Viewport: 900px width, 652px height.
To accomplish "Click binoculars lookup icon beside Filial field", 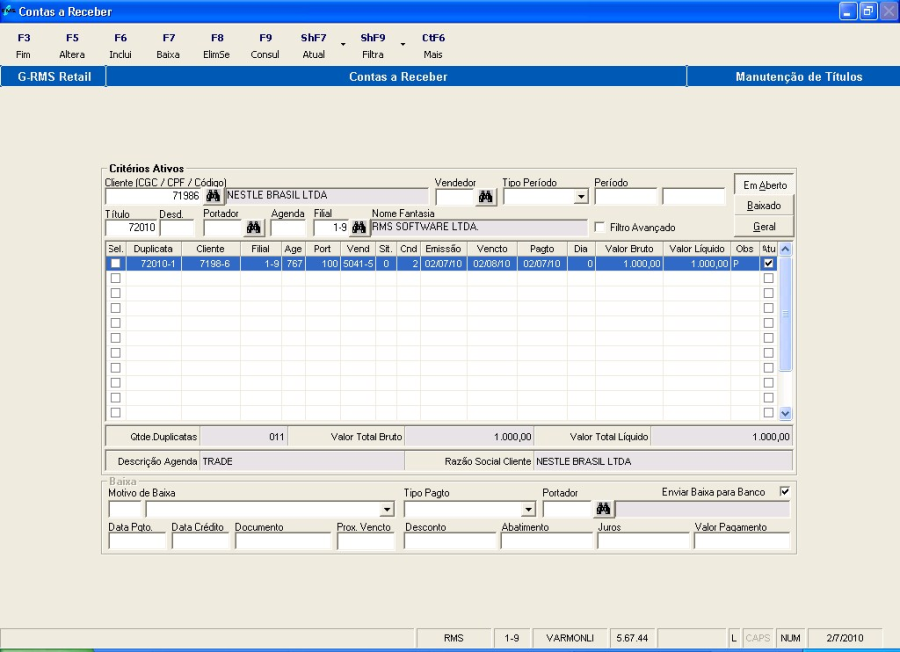I will (x=359, y=228).
